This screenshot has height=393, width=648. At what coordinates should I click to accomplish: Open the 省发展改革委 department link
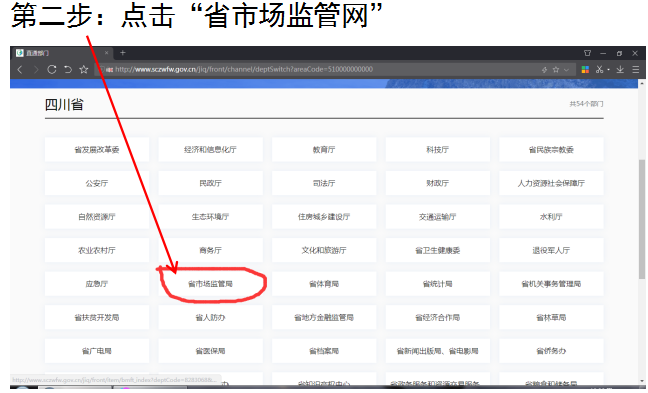(97, 150)
